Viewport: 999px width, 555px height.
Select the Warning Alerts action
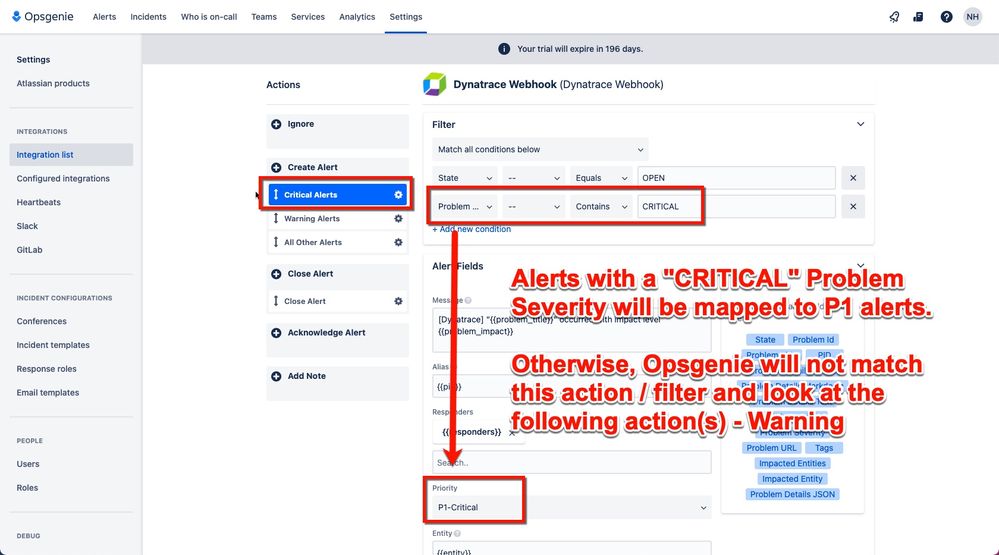(x=338, y=219)
